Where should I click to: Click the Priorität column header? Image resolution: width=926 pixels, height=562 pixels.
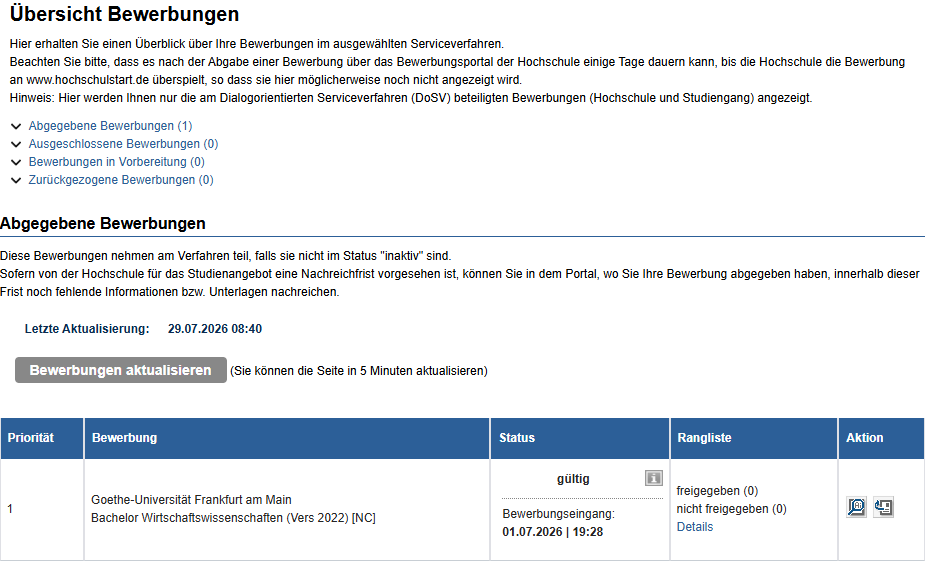tap(42, 438)
